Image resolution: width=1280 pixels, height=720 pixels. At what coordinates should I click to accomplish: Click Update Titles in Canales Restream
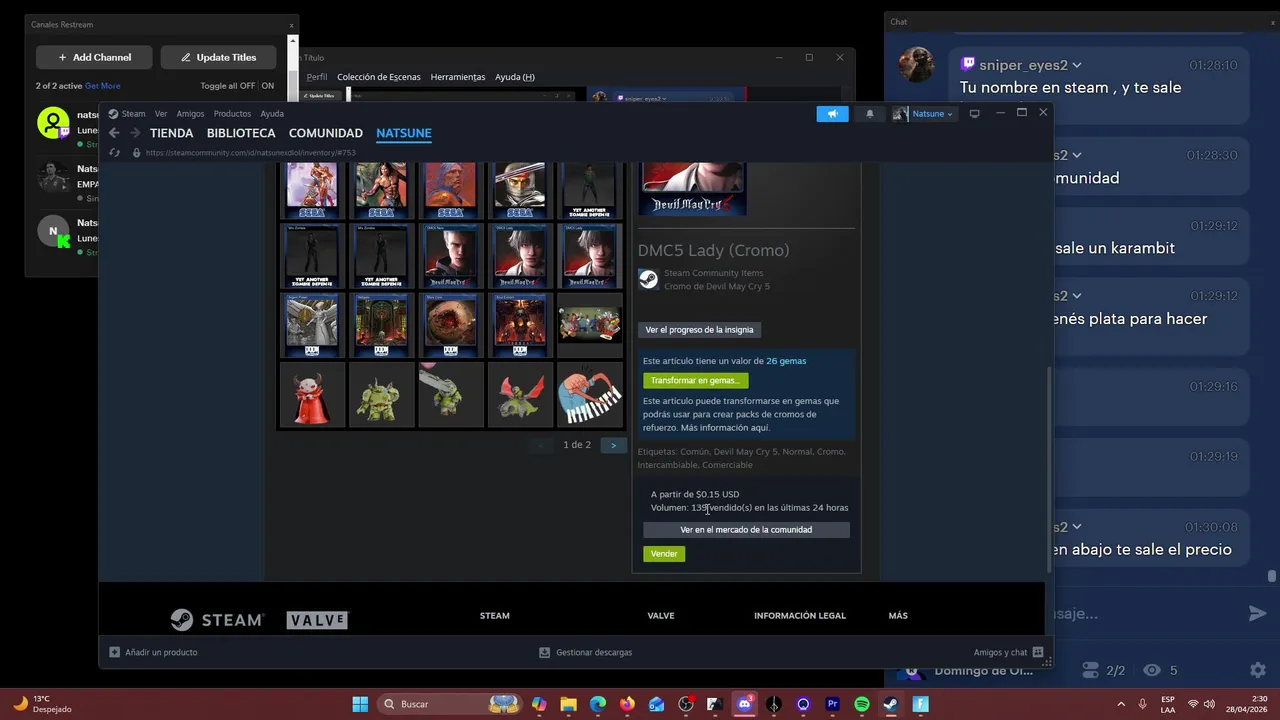click(218, 57)
